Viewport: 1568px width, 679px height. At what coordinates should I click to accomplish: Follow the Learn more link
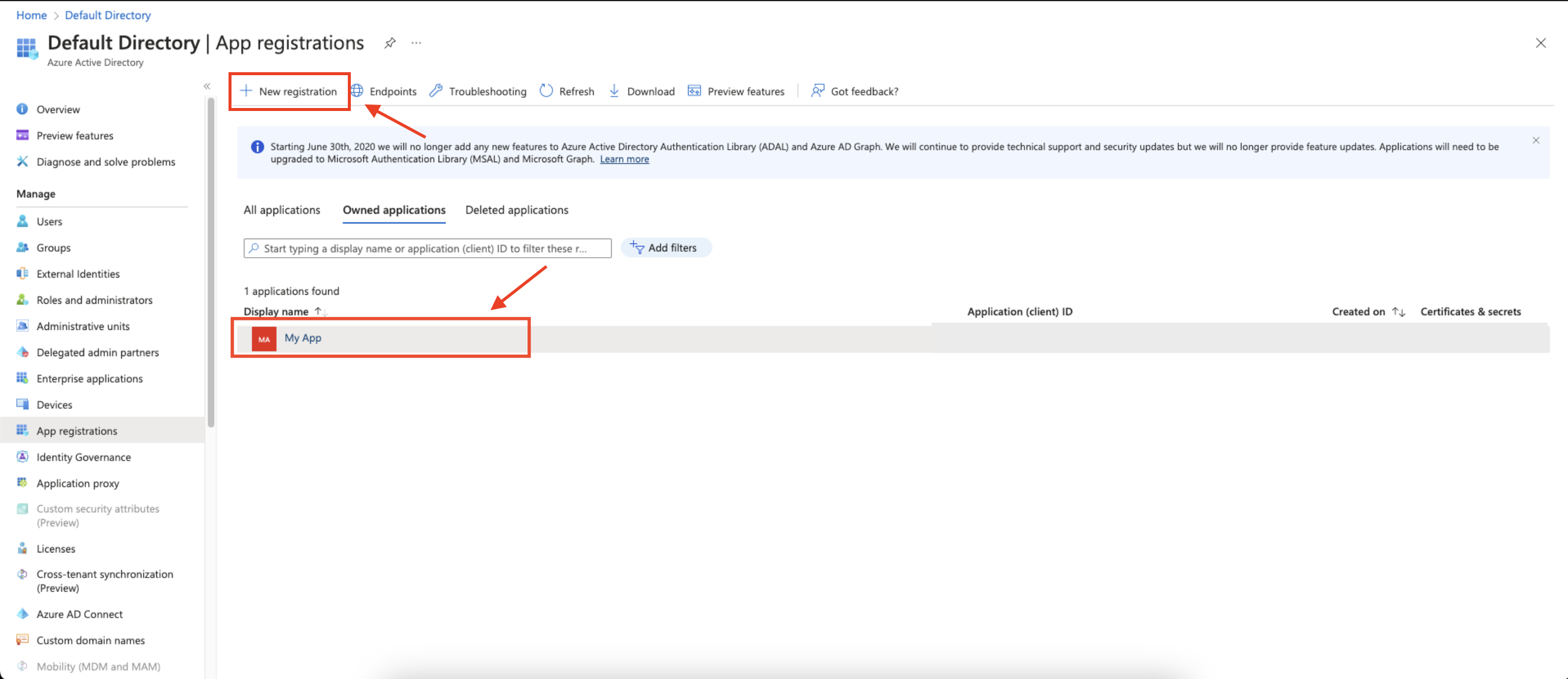pyautogui.click(x=625, y=159)
